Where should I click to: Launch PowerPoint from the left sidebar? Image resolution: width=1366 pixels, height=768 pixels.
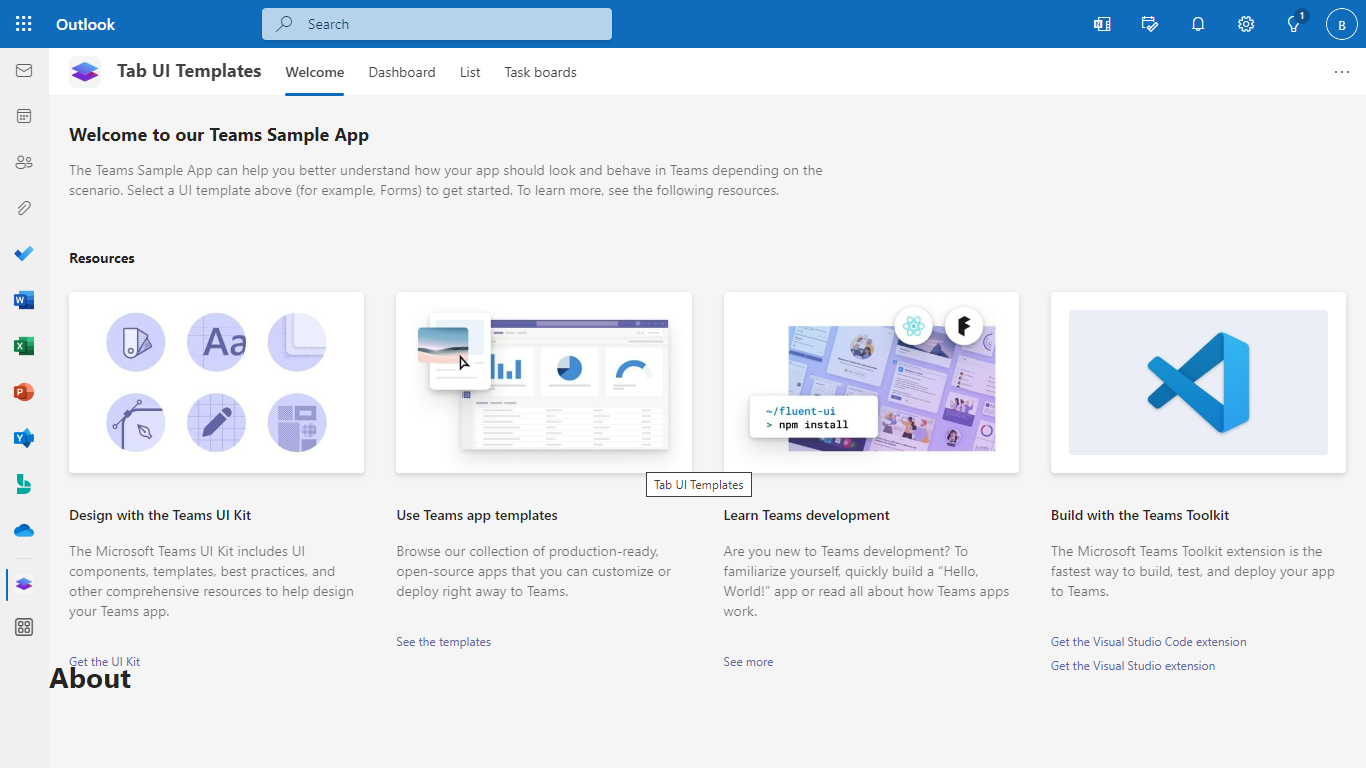24,392
